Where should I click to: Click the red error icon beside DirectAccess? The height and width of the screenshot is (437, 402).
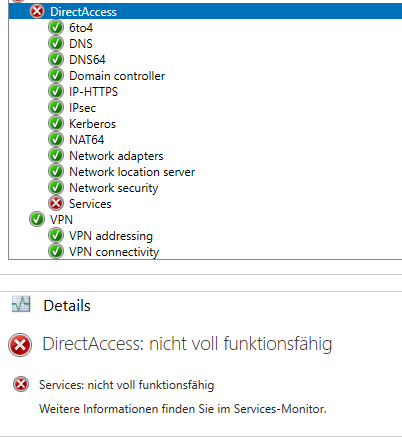[37, 12]
